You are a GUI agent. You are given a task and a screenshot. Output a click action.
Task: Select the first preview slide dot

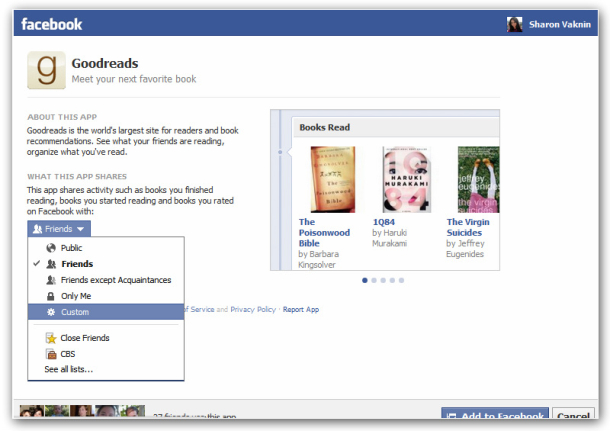coord(365,280)
